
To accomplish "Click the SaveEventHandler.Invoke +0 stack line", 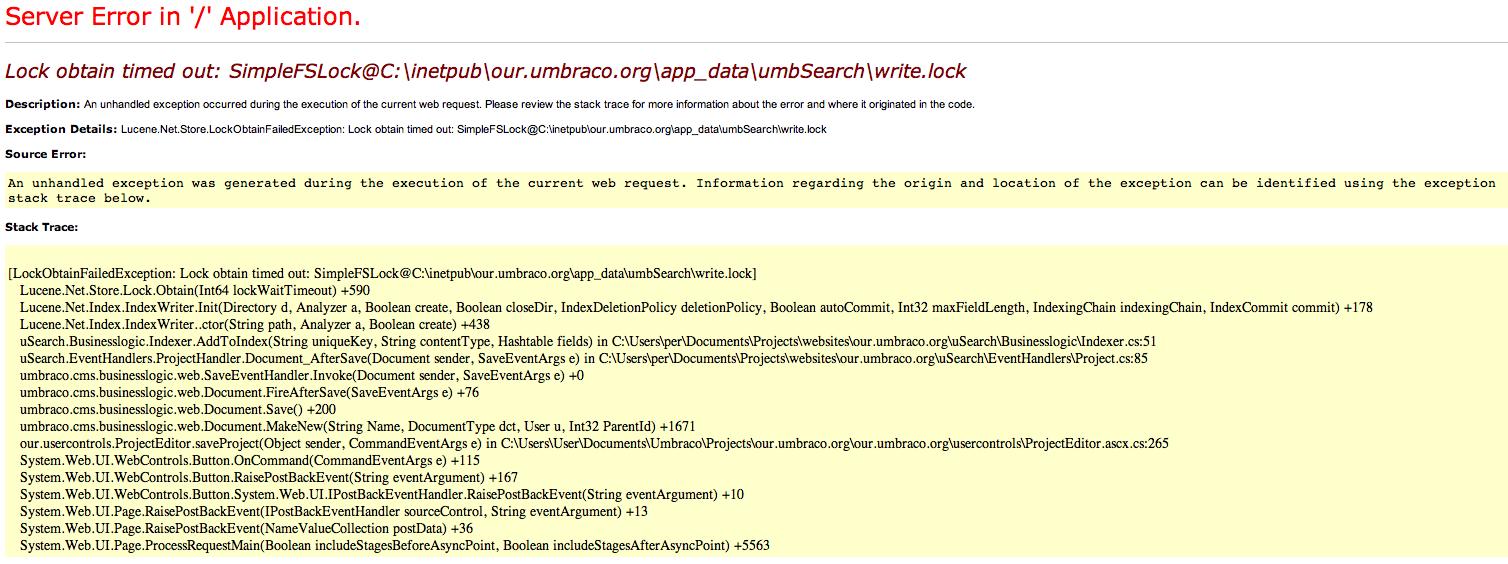I will pos(302,375).
